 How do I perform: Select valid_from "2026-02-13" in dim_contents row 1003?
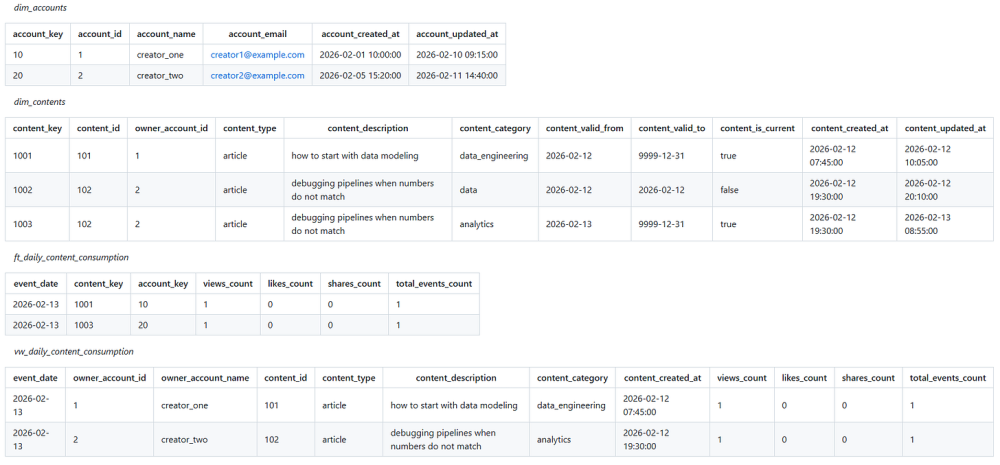click(x=568, y=224)
